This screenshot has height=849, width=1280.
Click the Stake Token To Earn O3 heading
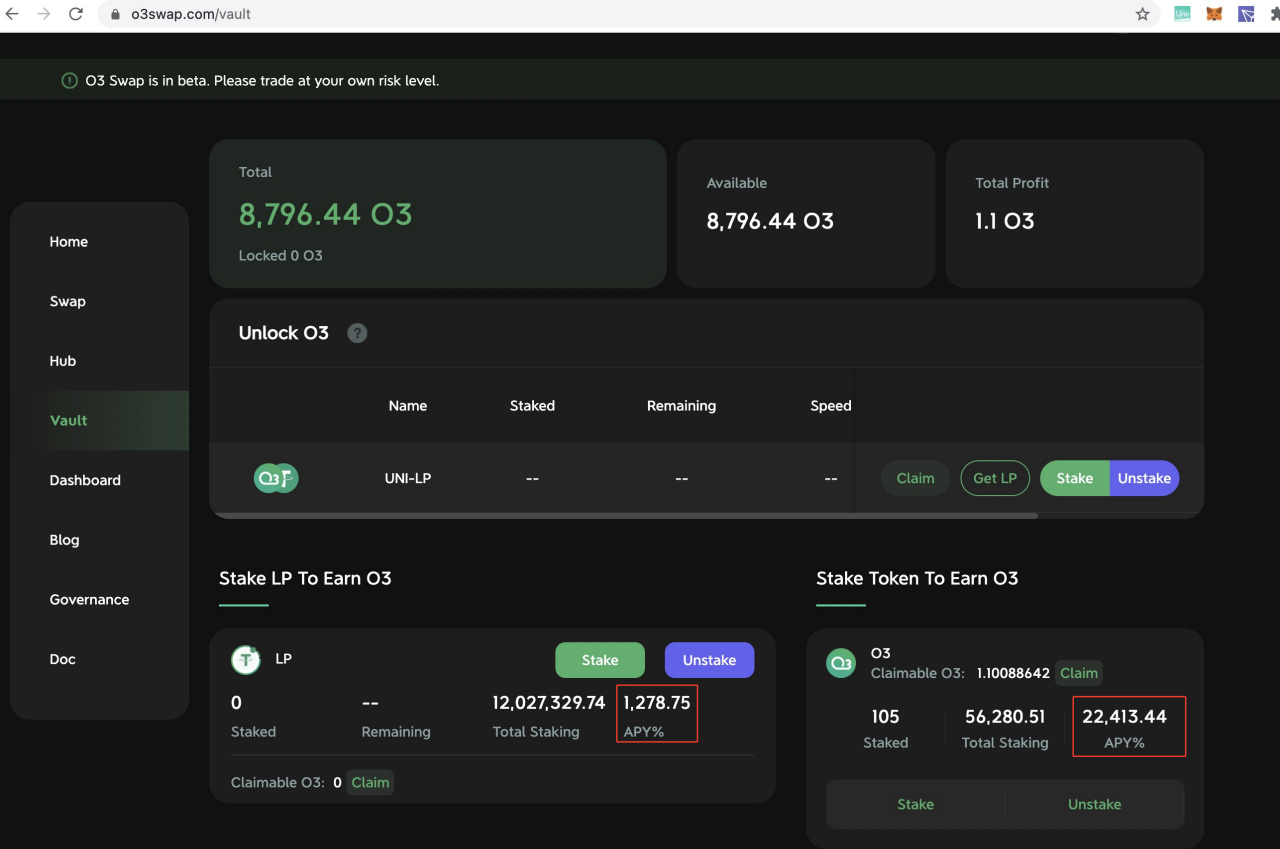[x=917, y=578]
